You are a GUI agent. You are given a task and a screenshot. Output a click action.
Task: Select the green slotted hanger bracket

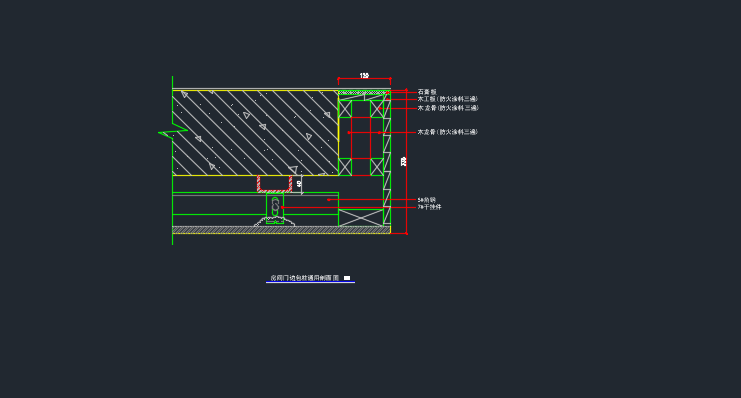point(275,208)
